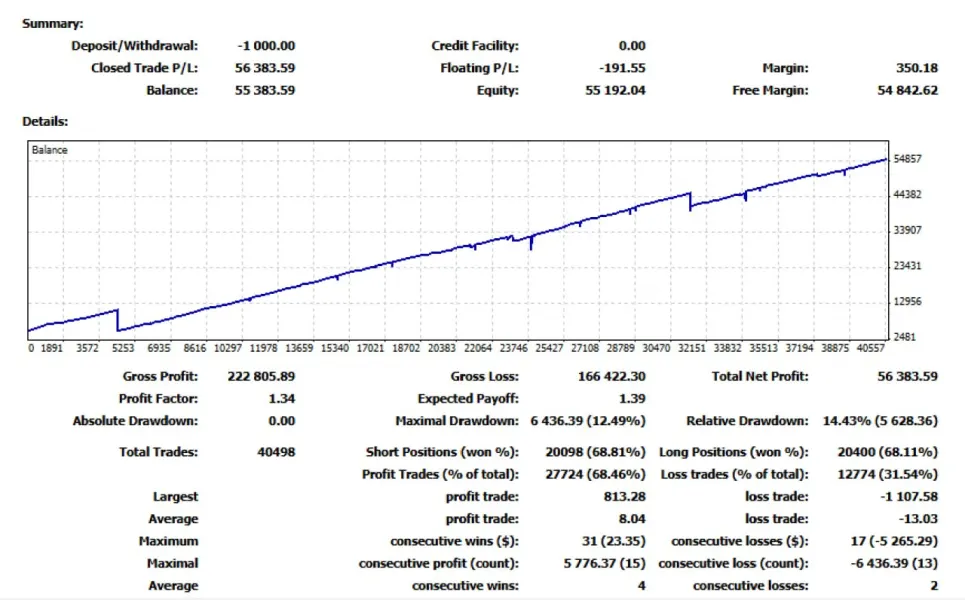
Task: Click the x-axis marker 20383 on chart
Action: click(441, 348)
